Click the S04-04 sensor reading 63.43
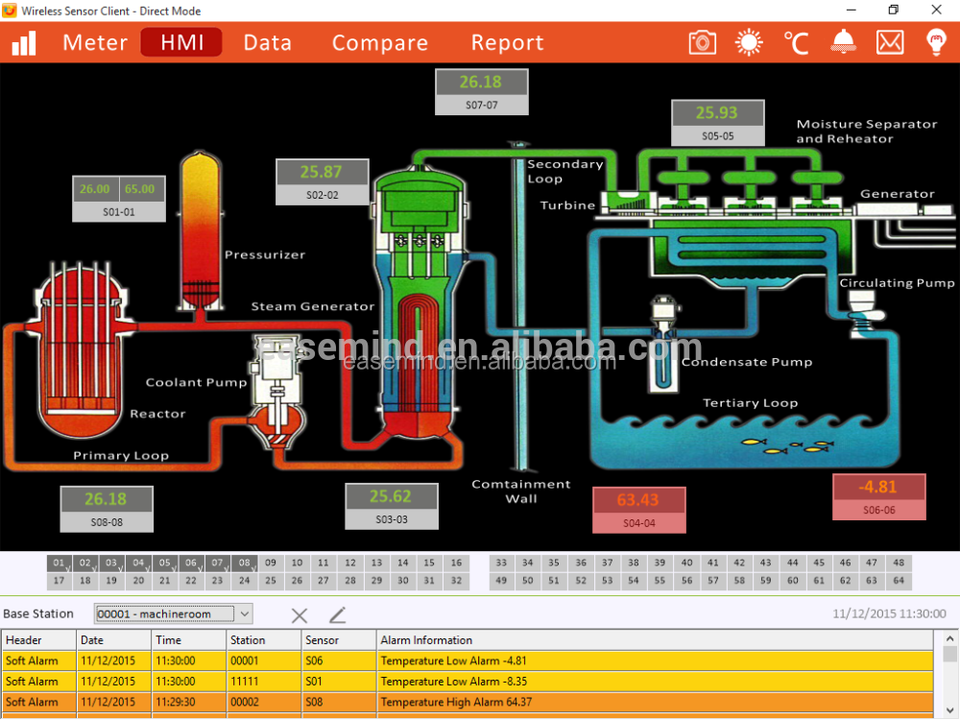 click(639, 501)
